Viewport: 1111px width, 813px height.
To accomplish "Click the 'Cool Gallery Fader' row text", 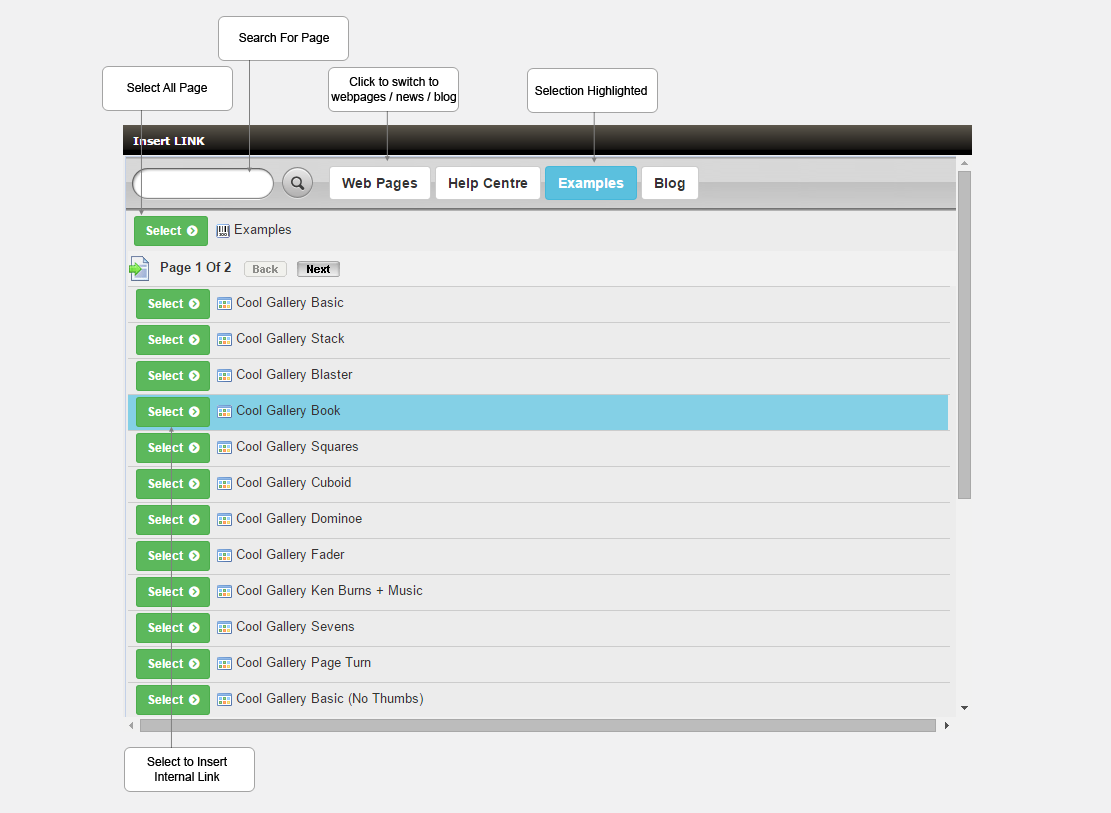I will (x=291, y=555).
